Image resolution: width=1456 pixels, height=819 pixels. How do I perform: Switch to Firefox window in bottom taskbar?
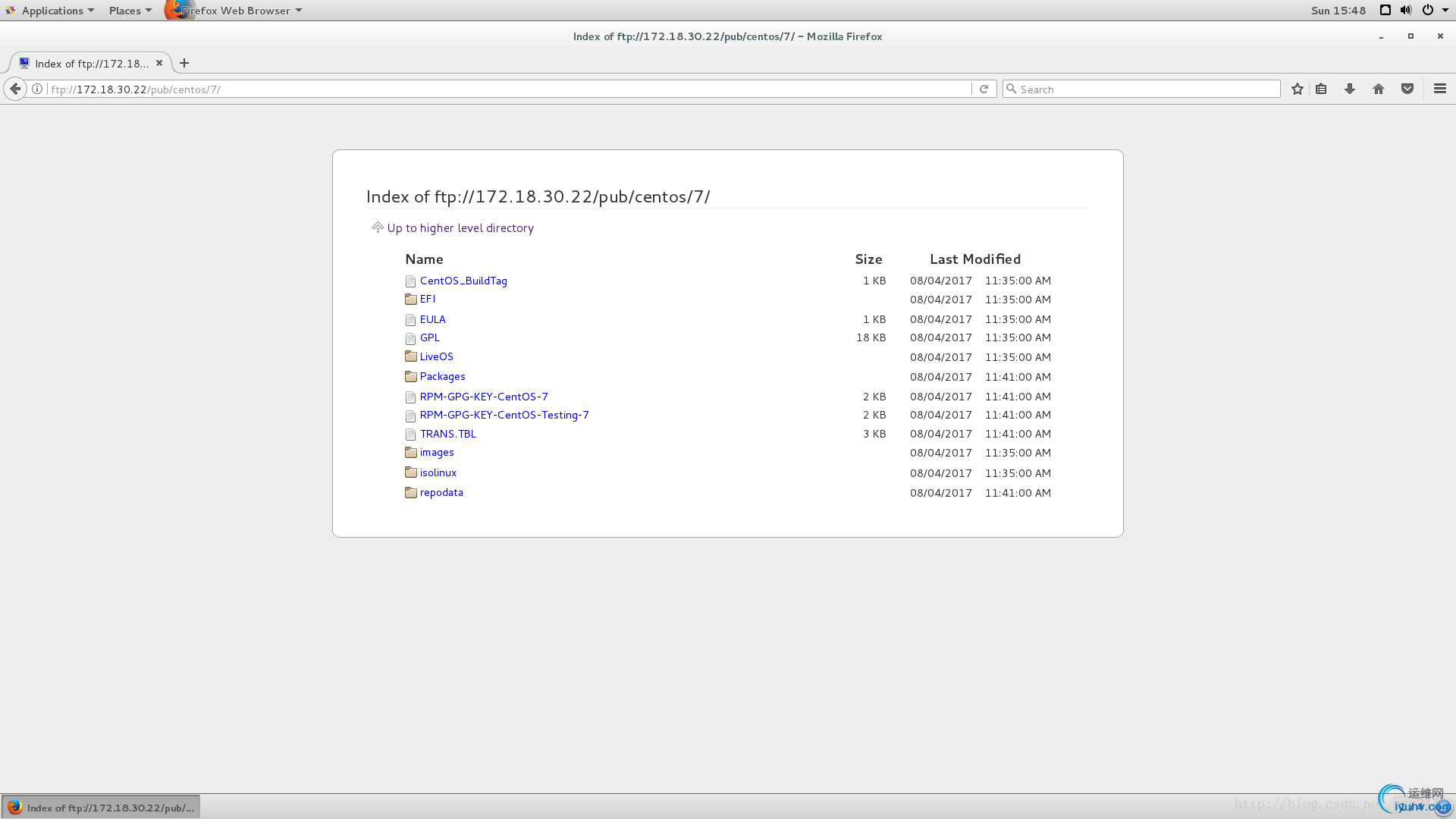click(x=101, y=807)
